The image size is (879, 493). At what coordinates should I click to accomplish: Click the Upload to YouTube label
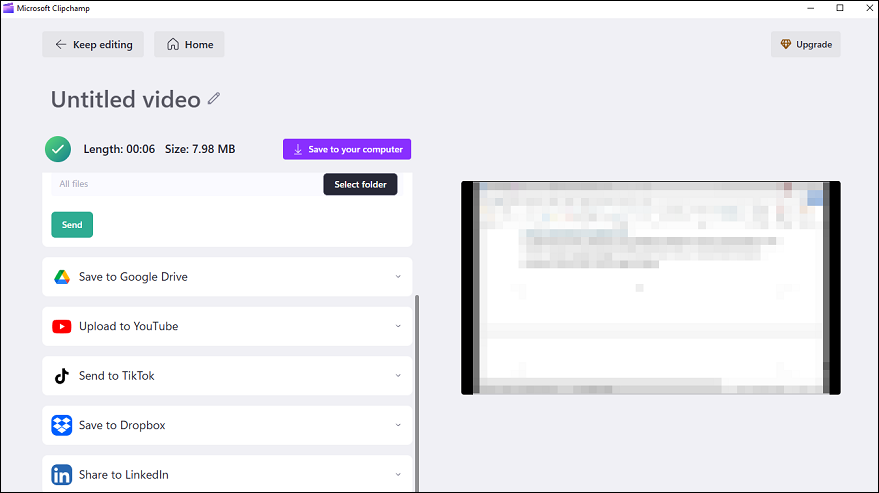point(128,326)
